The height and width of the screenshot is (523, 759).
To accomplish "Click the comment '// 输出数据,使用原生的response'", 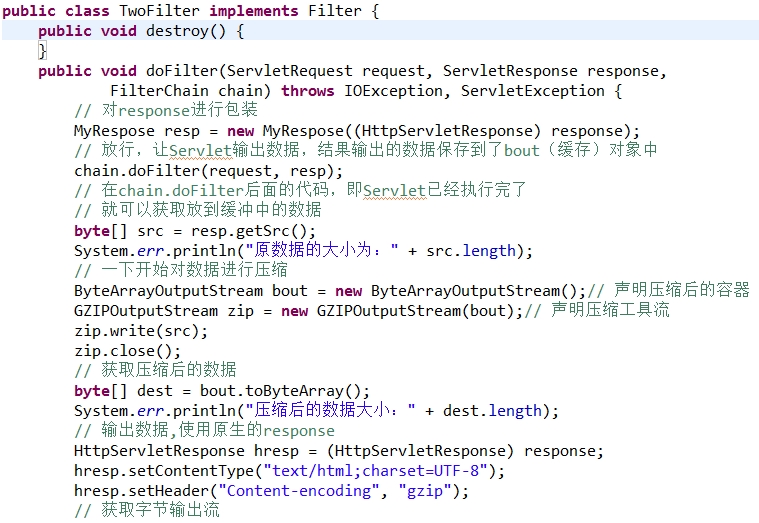I will [x=205, y=431].
